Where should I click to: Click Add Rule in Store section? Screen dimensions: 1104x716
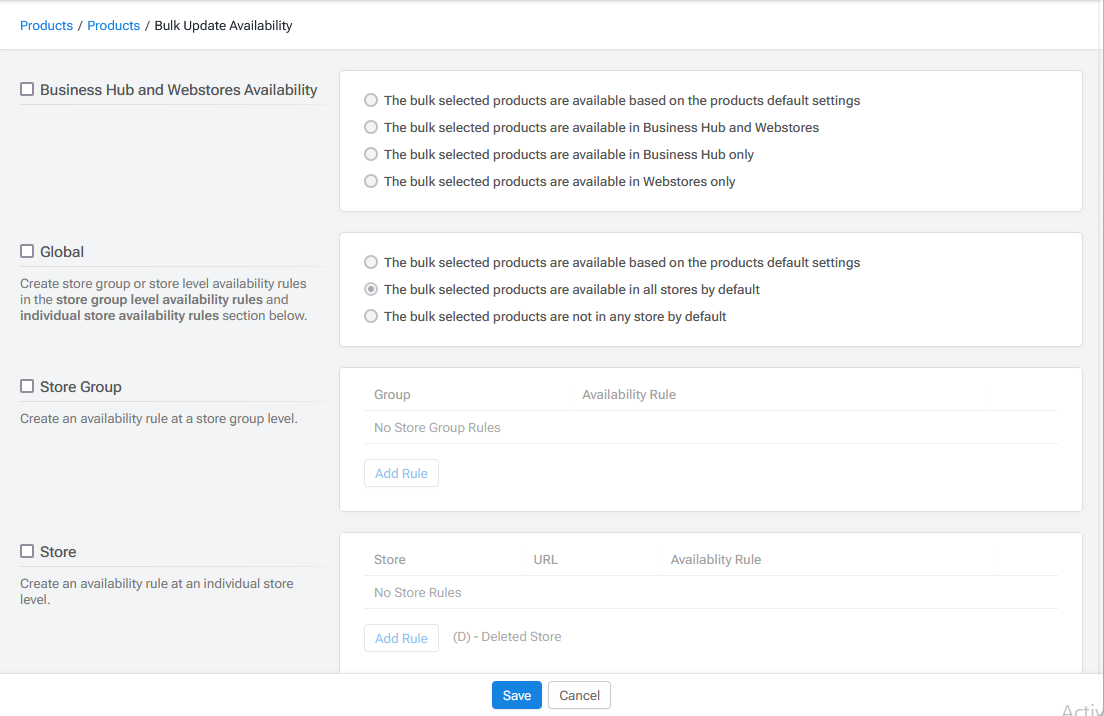tap(401, 638)
